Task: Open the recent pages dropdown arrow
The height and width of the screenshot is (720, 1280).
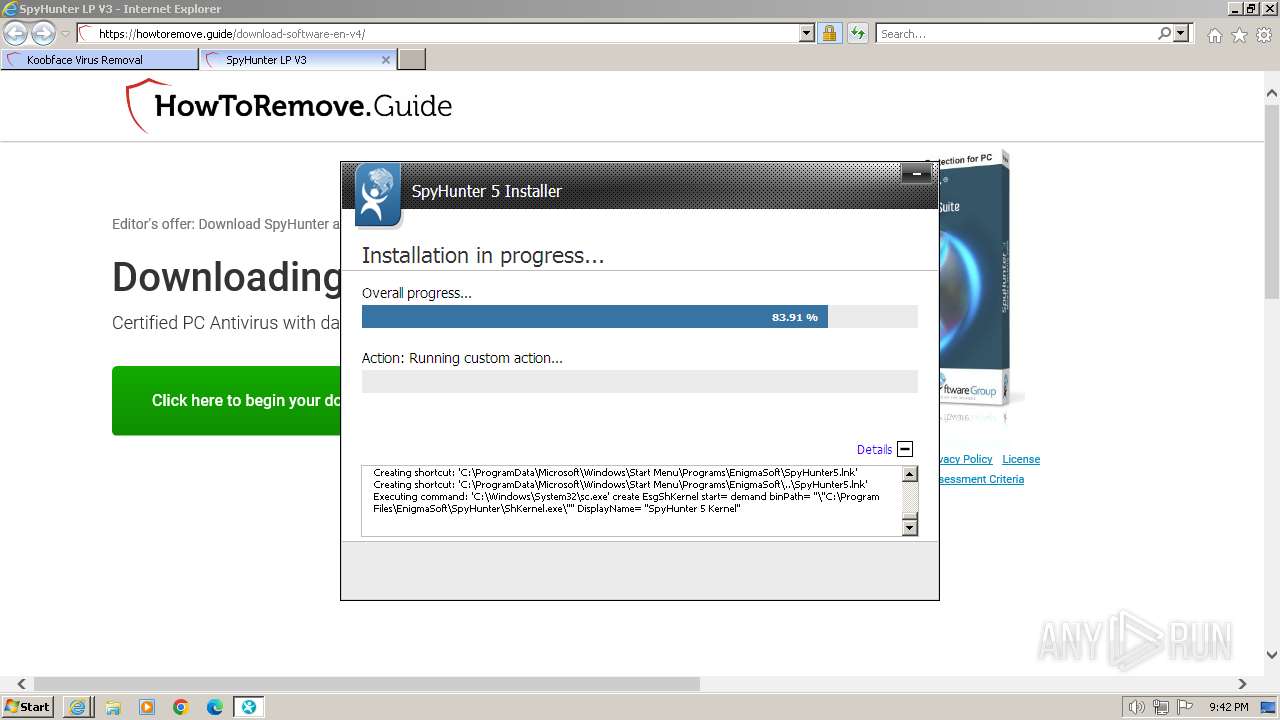Action: pyautogui.click(x=65, y=34)
